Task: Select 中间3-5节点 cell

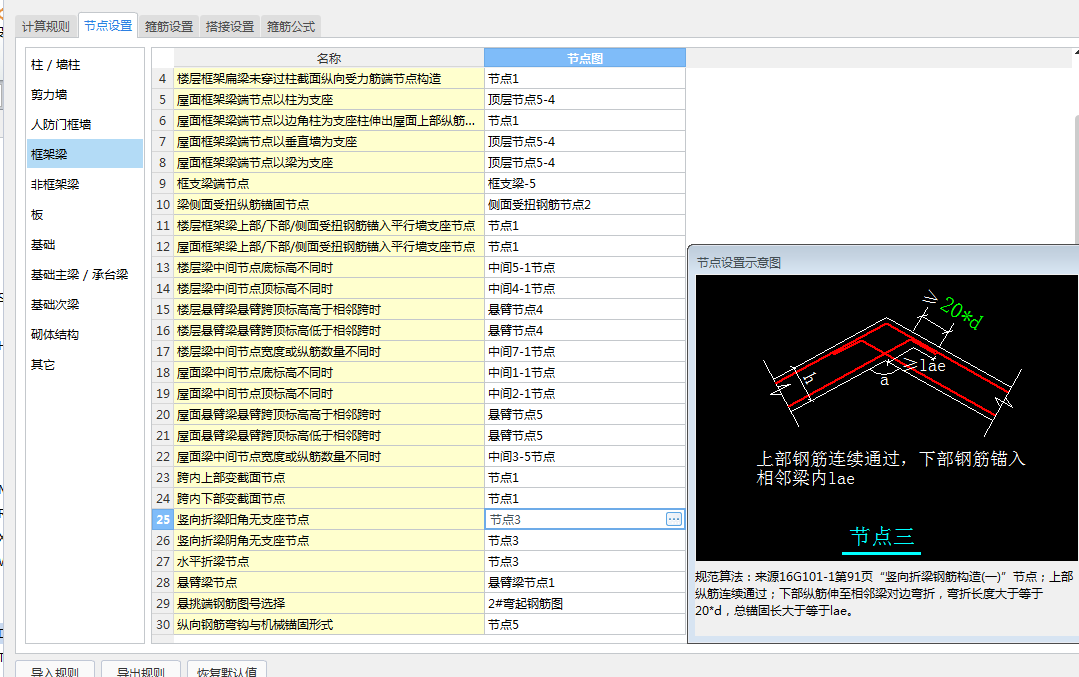Action: pyautogui.click(x=585, y=457)
